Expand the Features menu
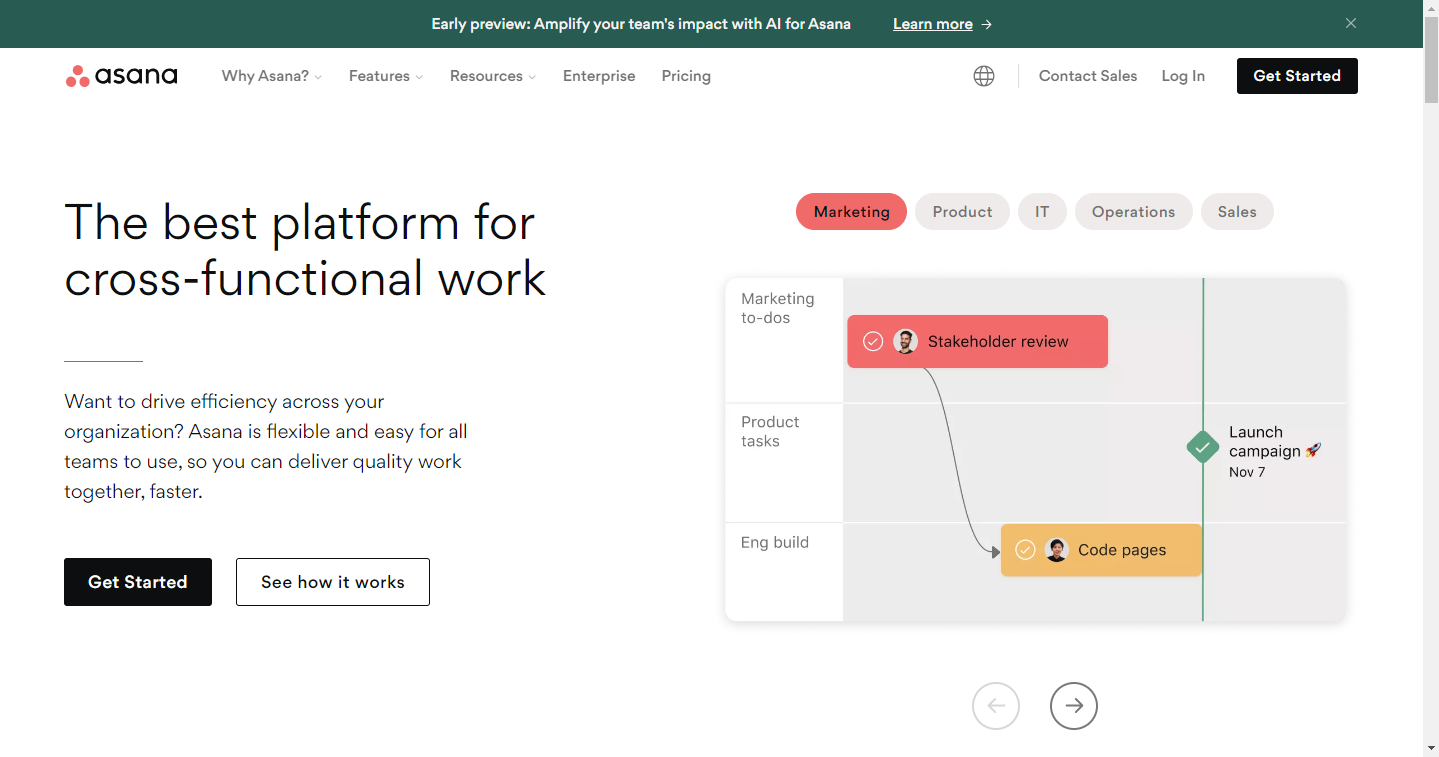Screen dimensions: 1439x757 pos(386,76)
